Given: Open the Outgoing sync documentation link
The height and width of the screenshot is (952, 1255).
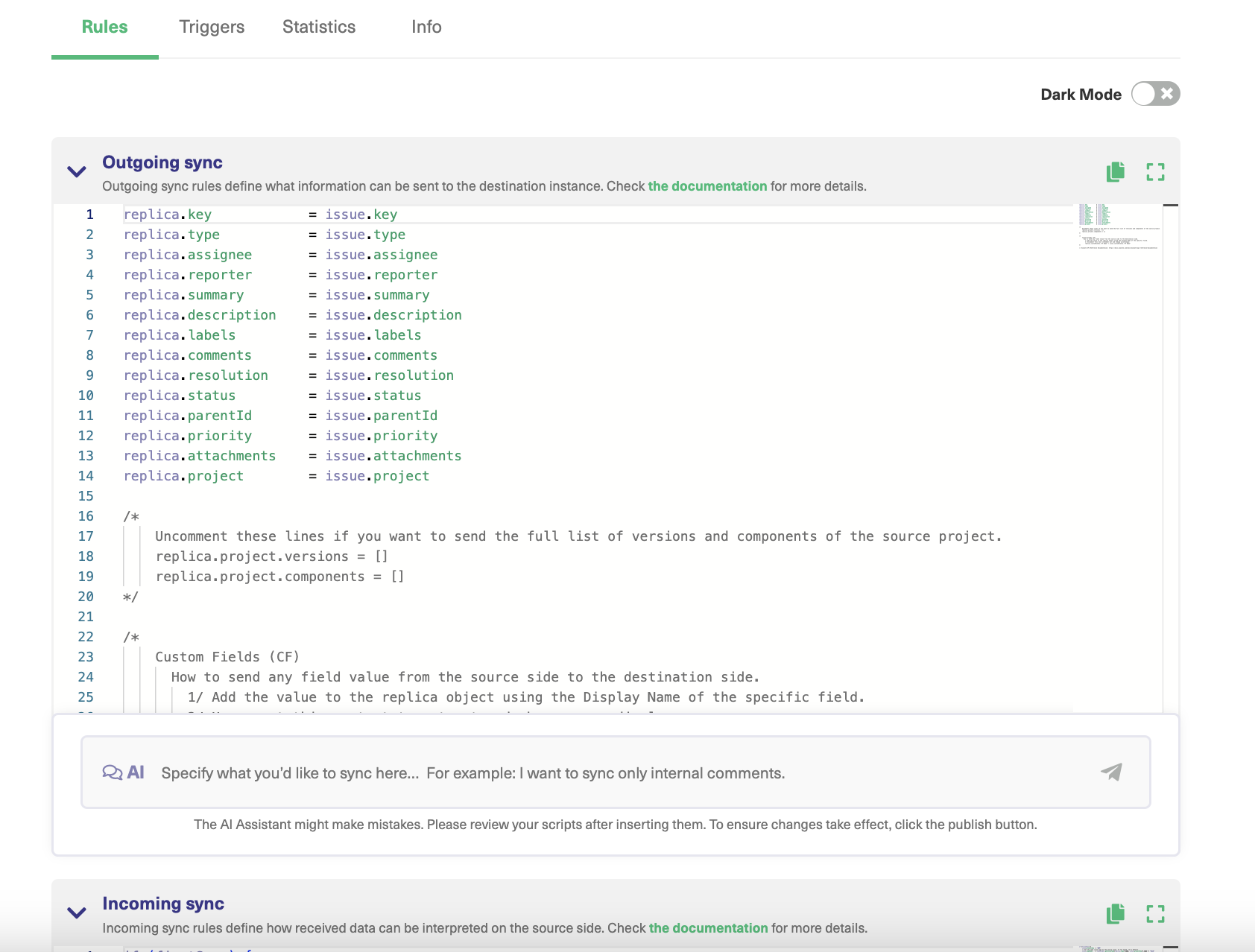Looking at the screenshot, I should [x=707, y=186].
